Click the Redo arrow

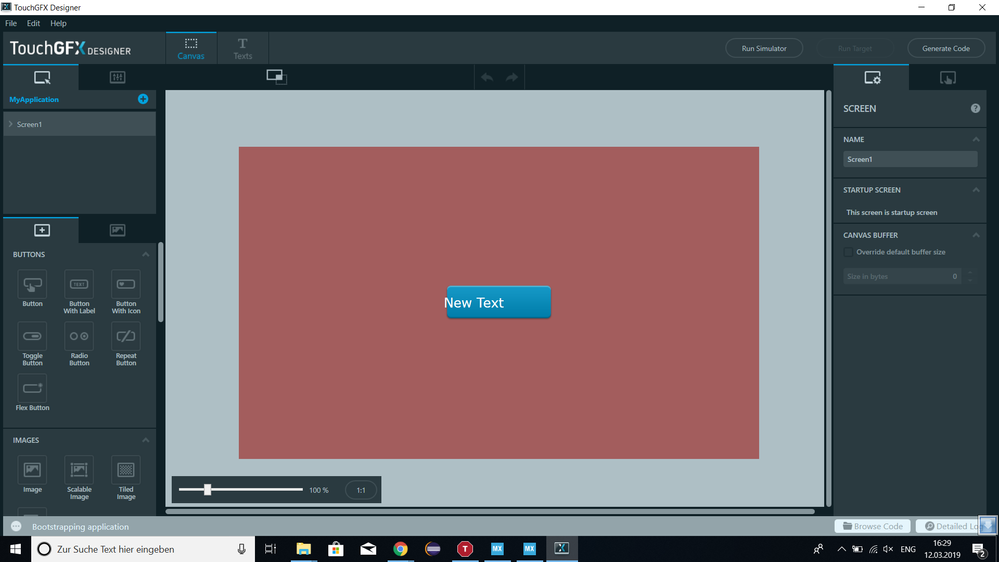pos(512,77)
